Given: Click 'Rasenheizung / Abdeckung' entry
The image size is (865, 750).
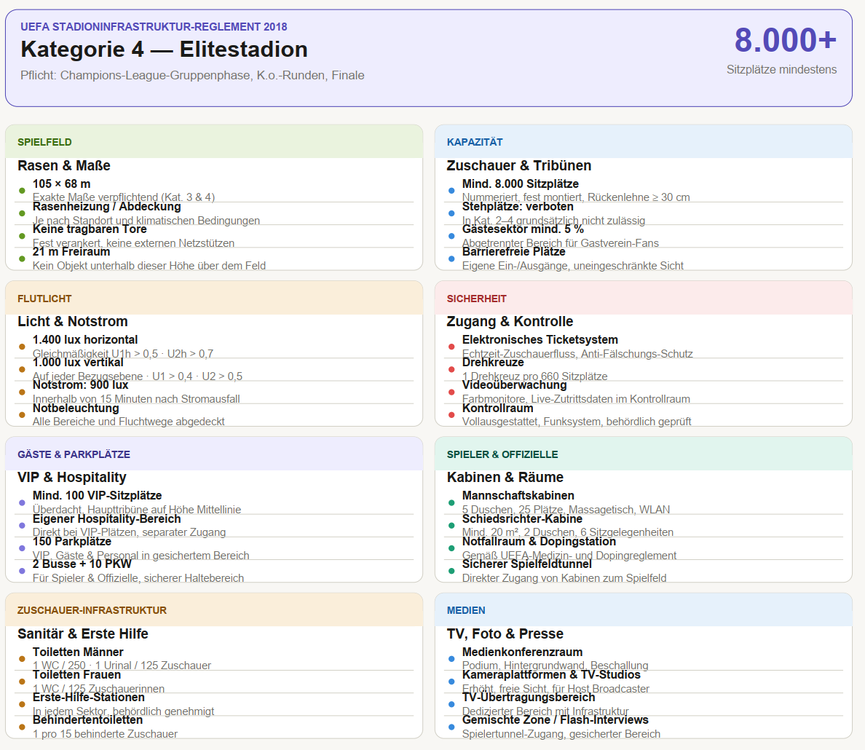Looking at the screenshot, I should (106, 206).
